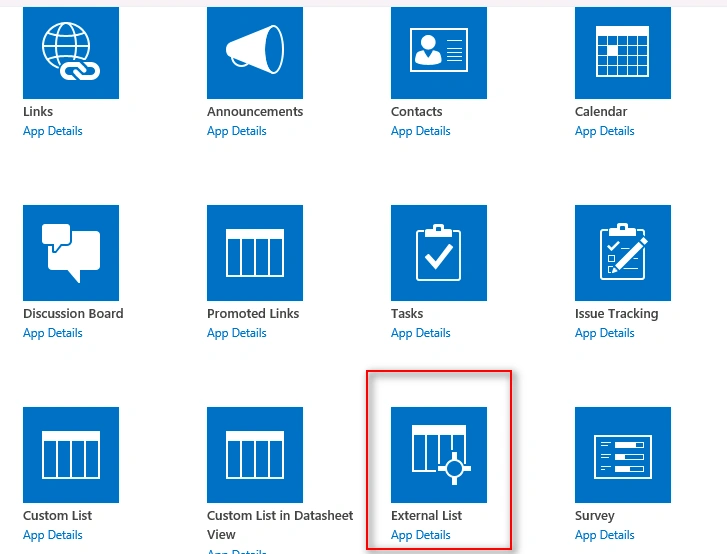Open App Details under Survey
Image resolution: width=727 pixels, height=554 pixels.
point(605,535)
